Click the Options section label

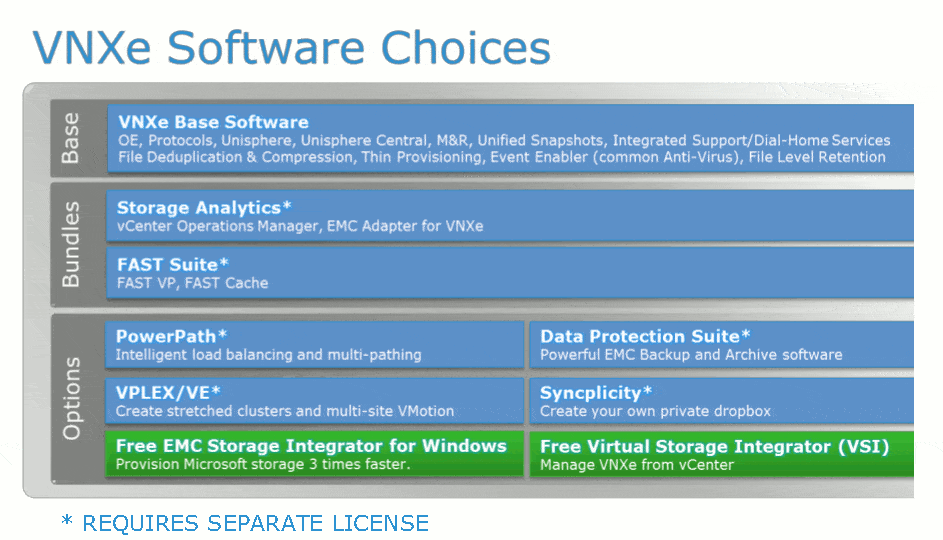point(72,398)
